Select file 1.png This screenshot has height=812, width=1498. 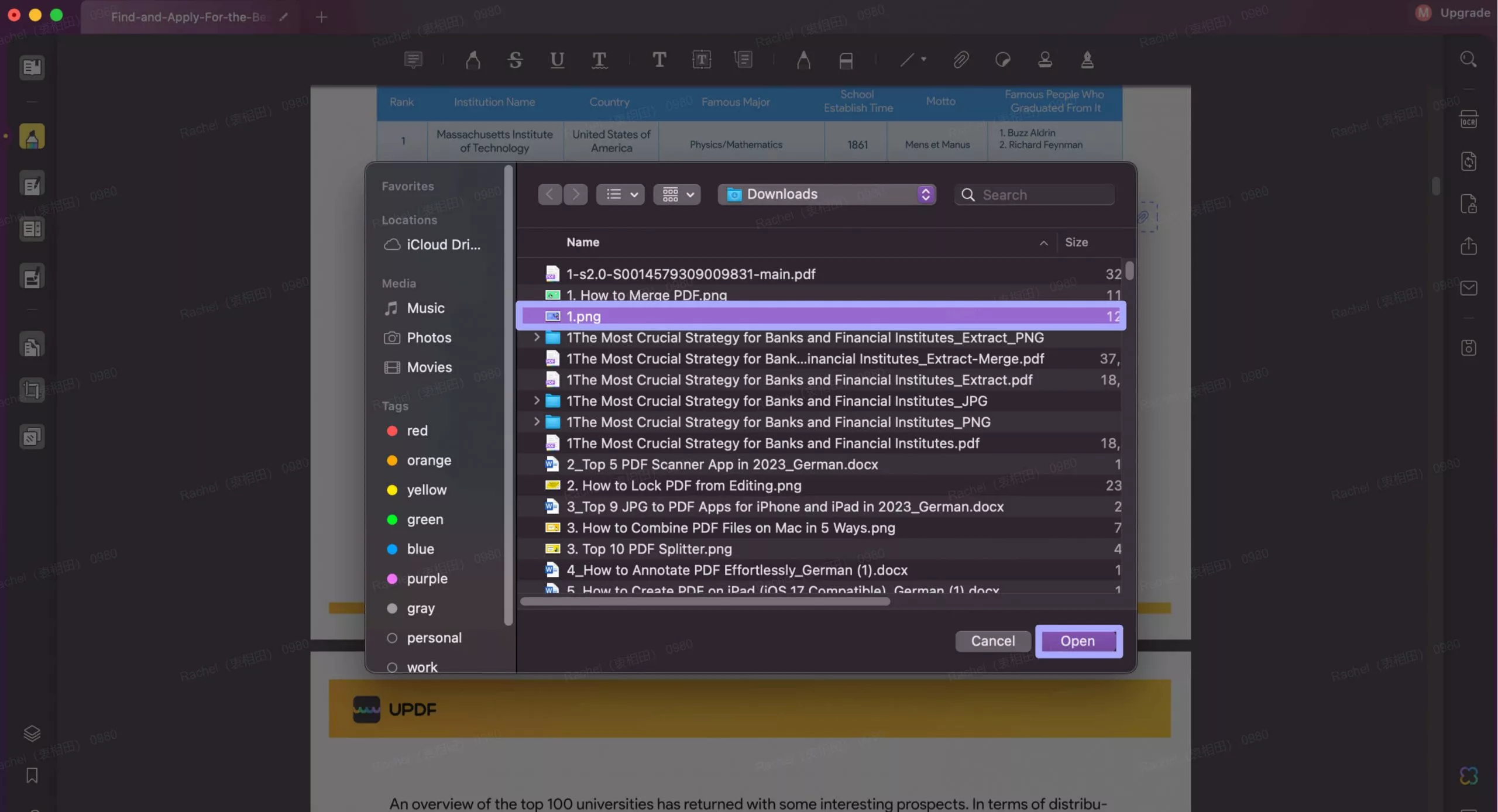pyautogui.click(x=821, y=316)
